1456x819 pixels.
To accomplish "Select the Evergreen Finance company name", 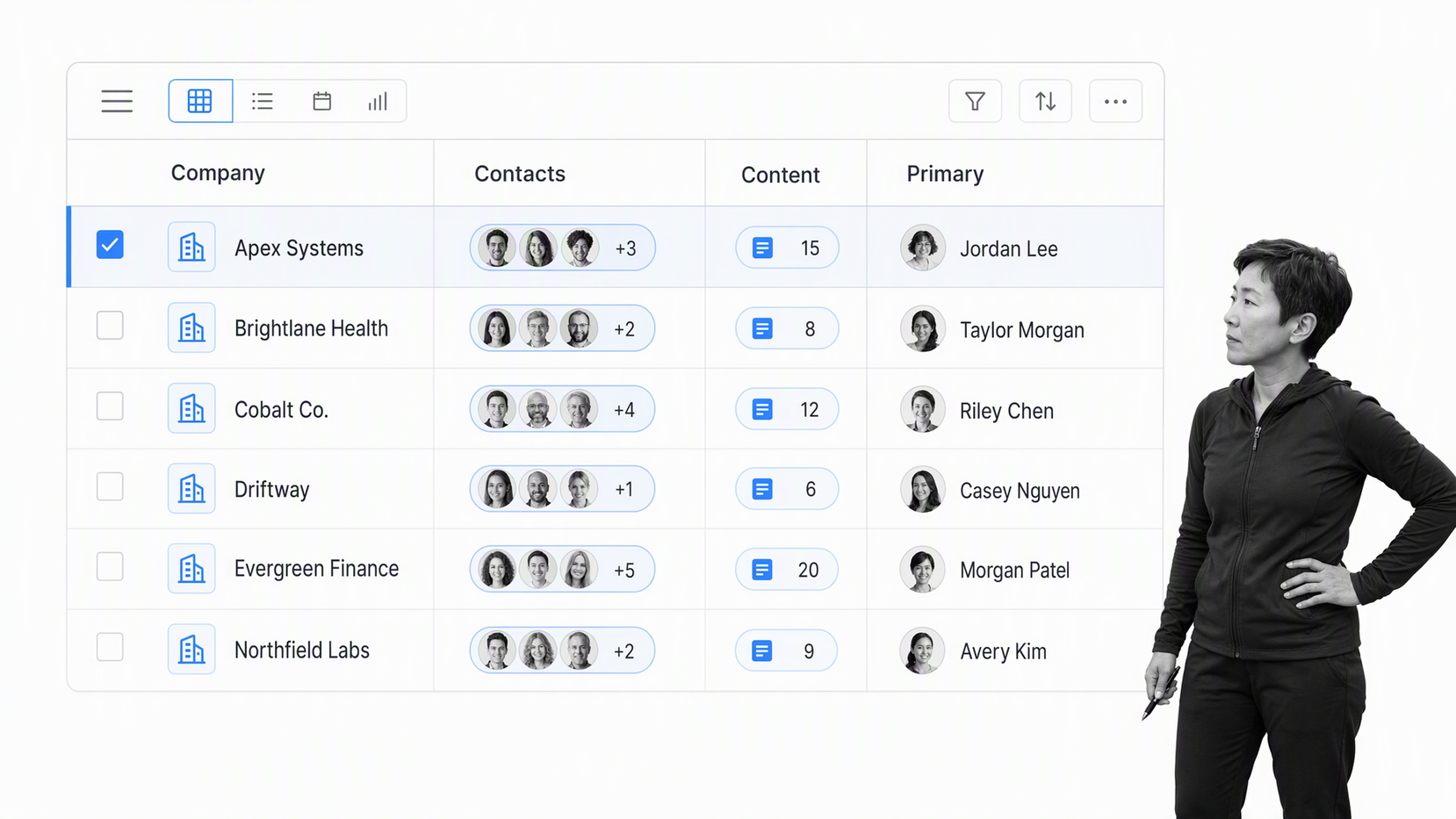I will point(316,569).
